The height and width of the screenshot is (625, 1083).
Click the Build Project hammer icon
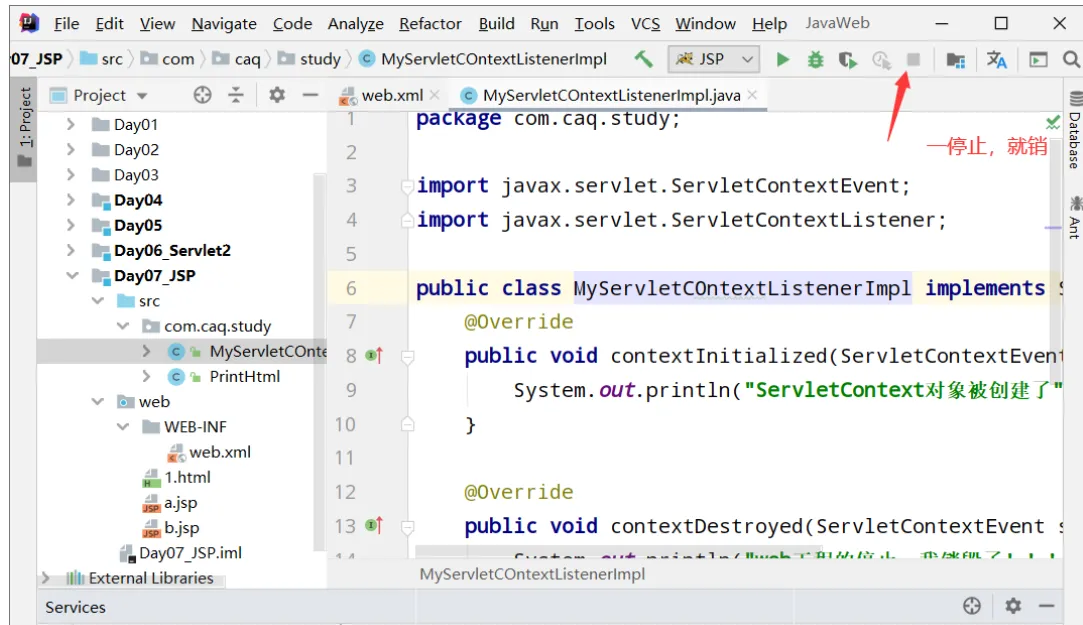(644, 59)
